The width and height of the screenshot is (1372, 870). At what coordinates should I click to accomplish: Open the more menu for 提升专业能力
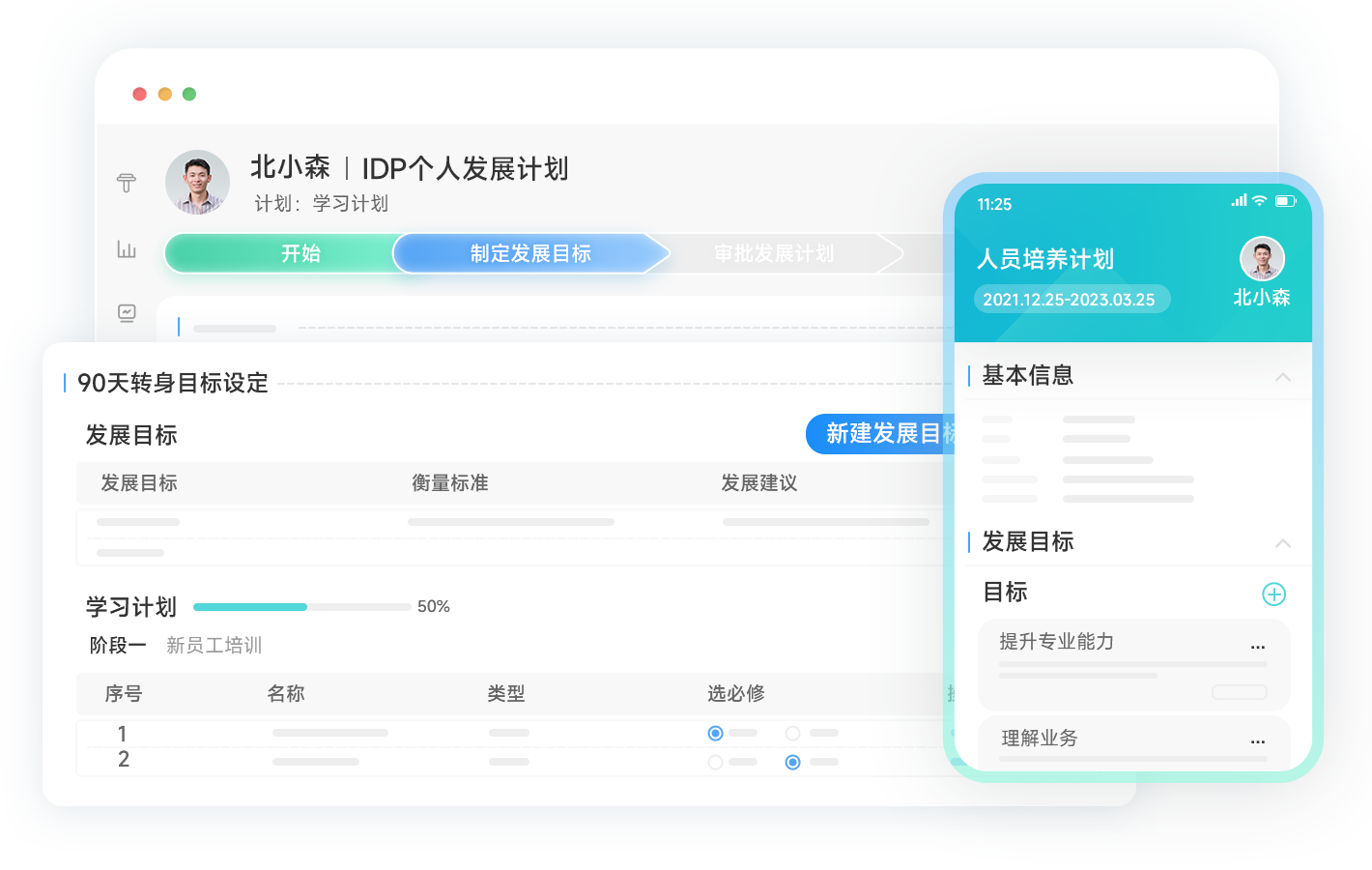1257,647
